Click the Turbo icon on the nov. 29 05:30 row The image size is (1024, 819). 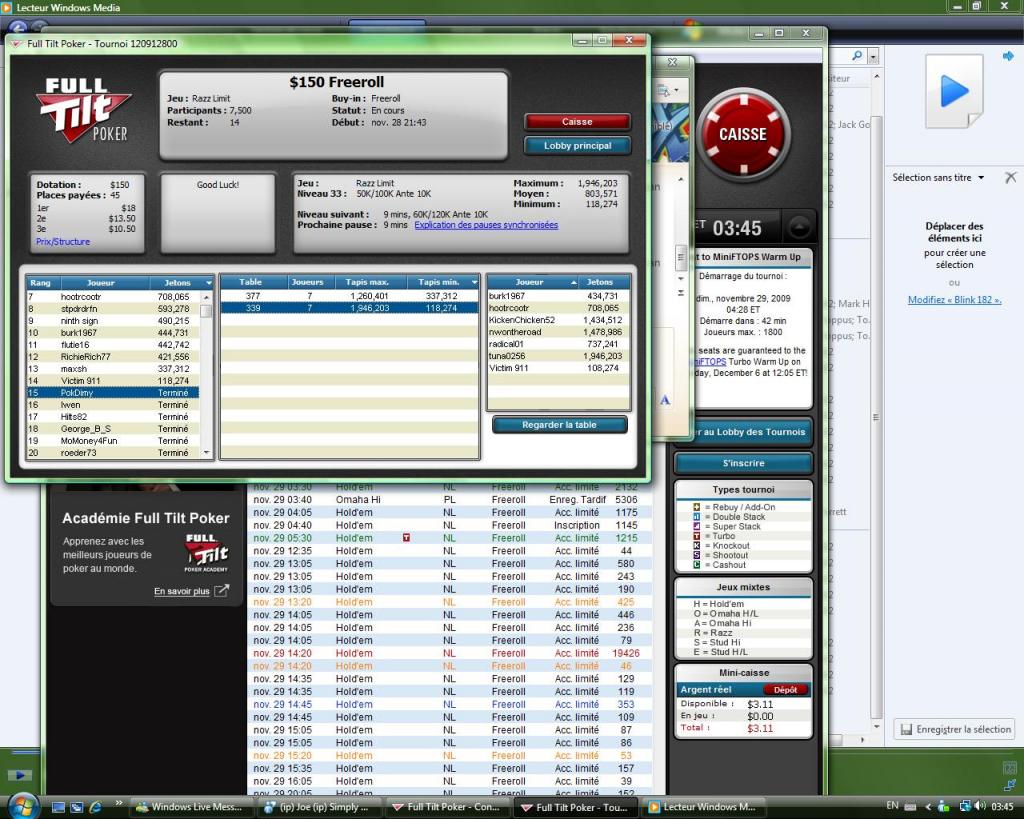tap(406, 538)
